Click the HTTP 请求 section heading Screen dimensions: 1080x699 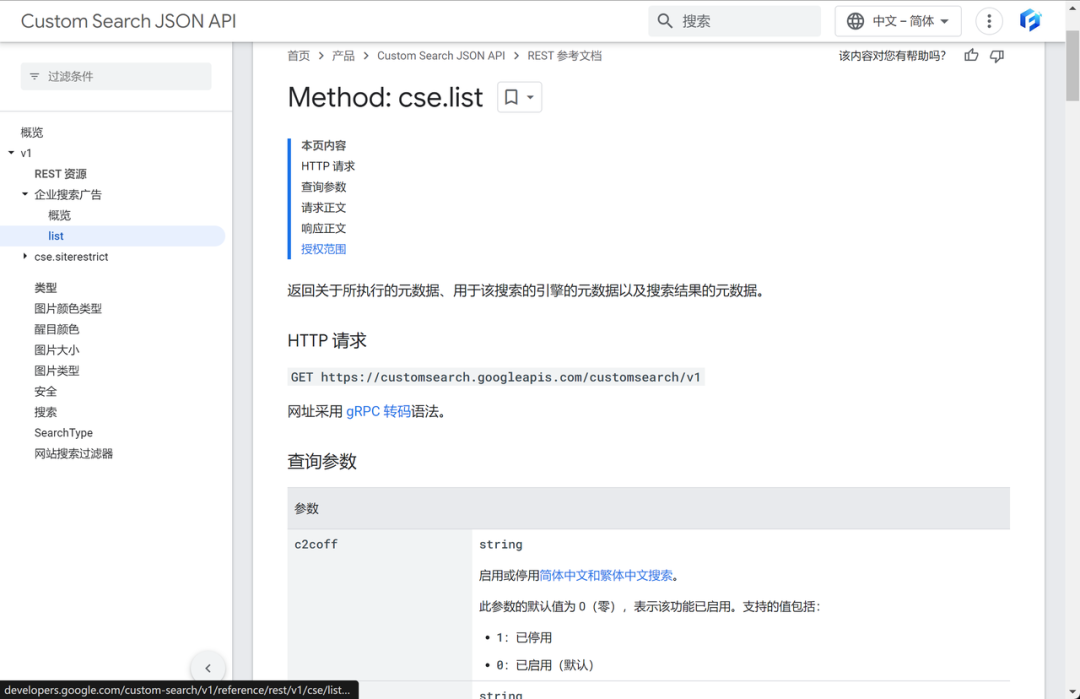(x=327, y=340)
